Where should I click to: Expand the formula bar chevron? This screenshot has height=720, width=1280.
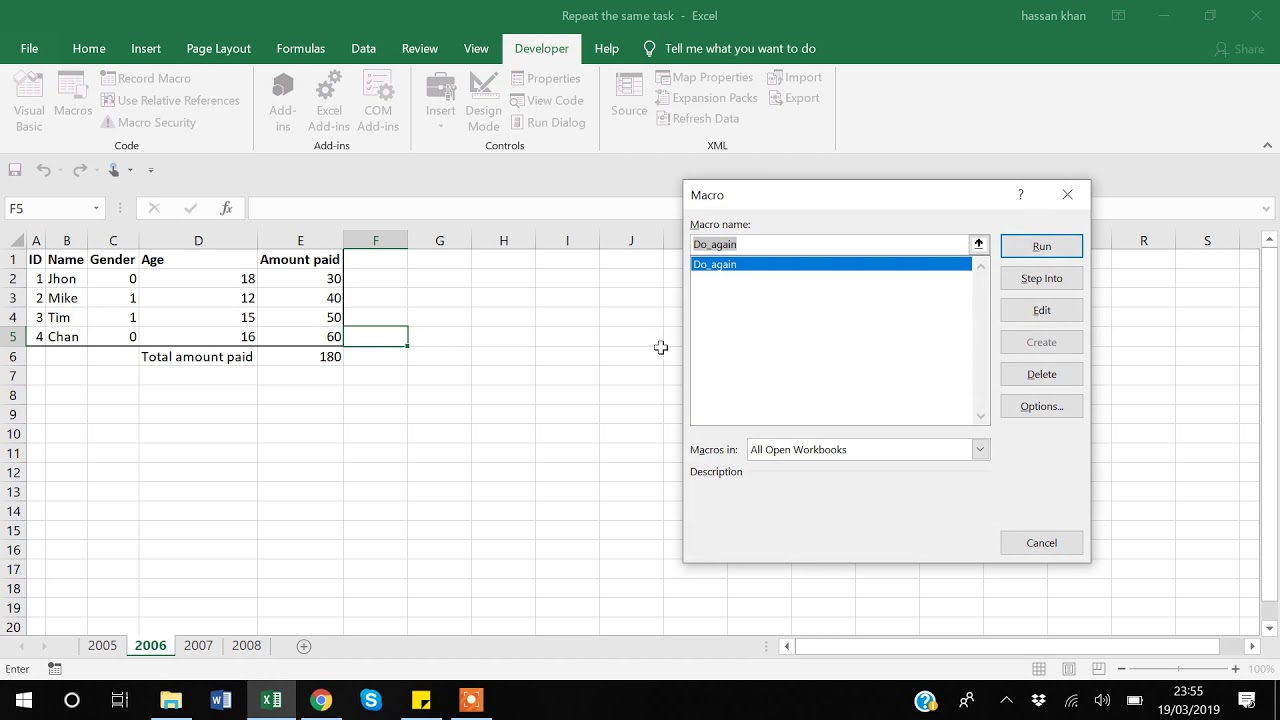[1268, 209]
